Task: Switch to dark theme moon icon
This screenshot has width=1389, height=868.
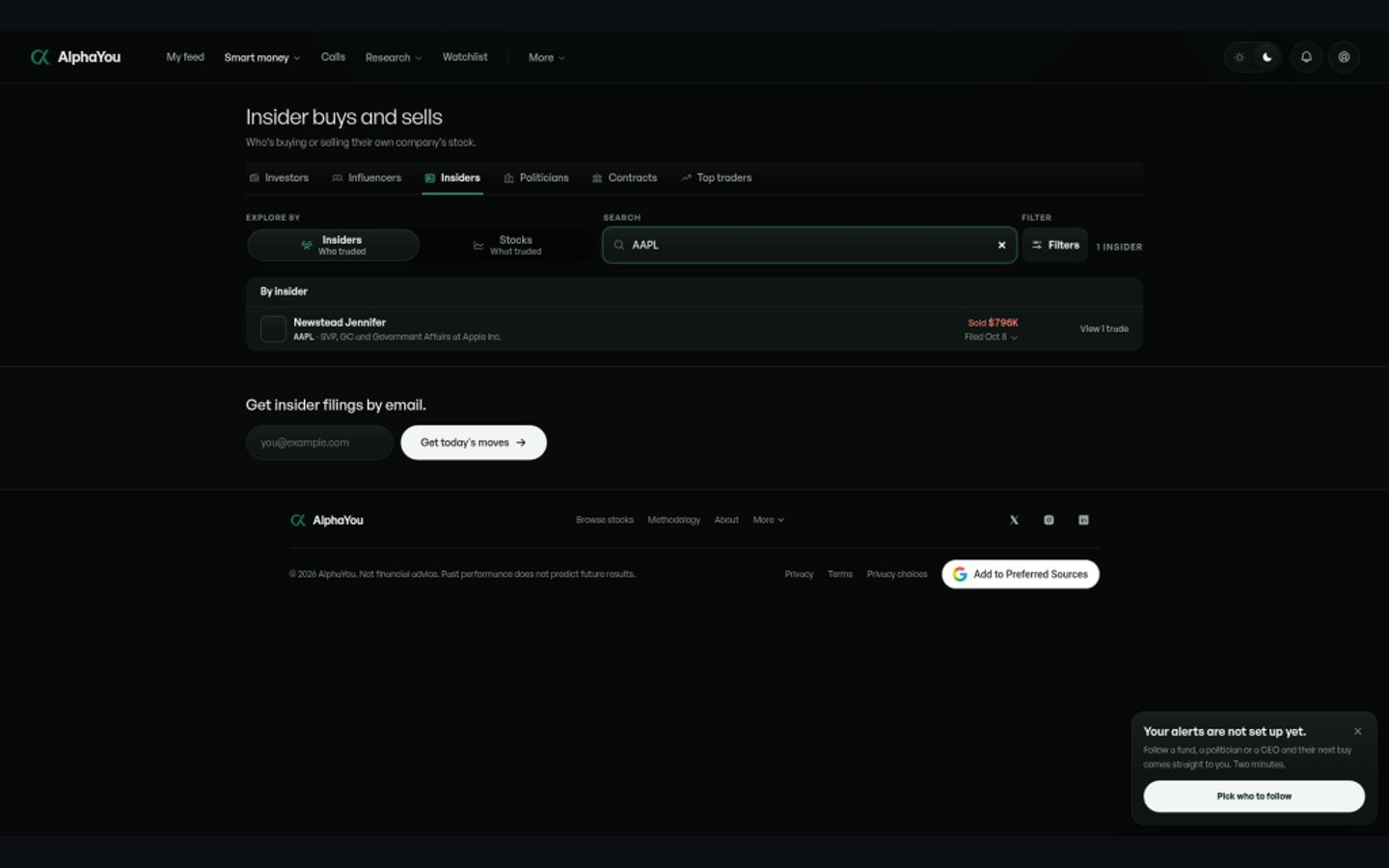Action: click(1267, 57)
